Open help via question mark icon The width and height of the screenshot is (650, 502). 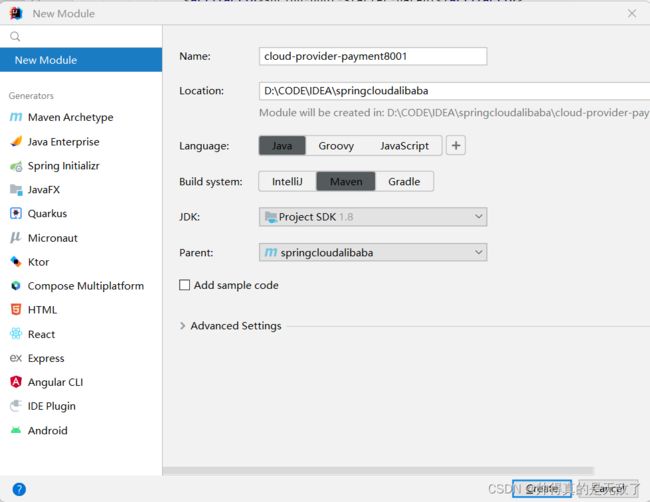19,489
